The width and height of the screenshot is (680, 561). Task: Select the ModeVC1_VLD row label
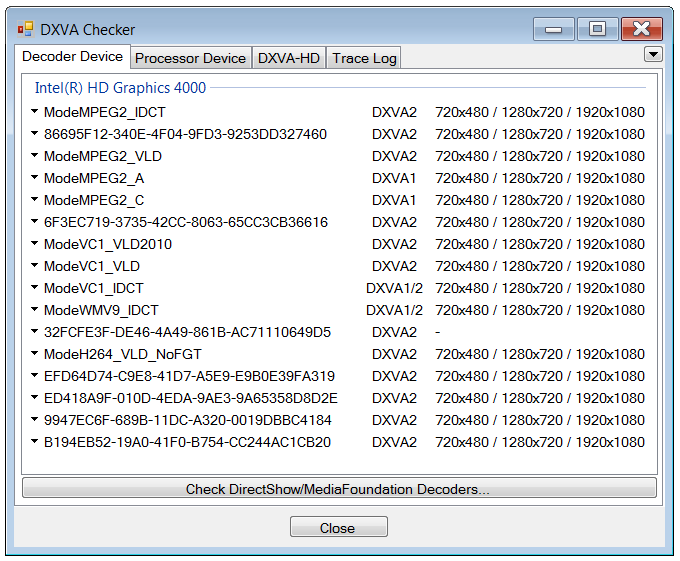[92, 266]
